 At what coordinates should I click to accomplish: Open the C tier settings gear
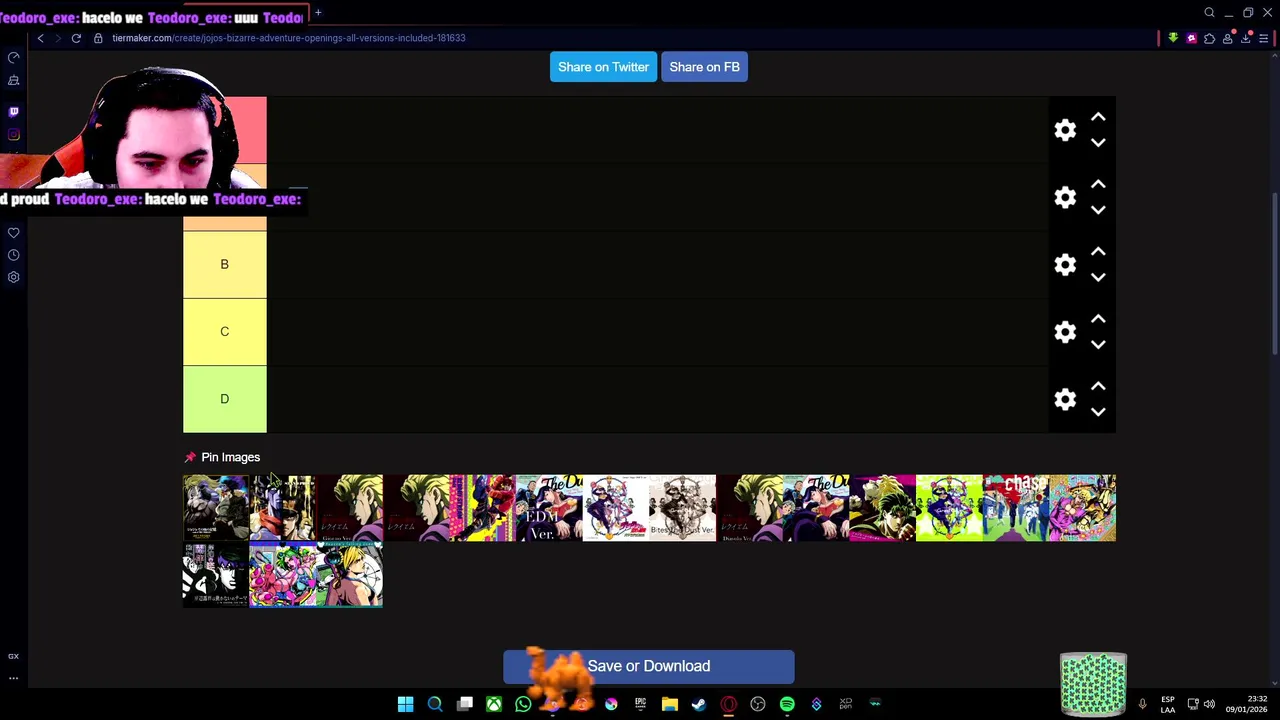click(x=1065, y=332)
